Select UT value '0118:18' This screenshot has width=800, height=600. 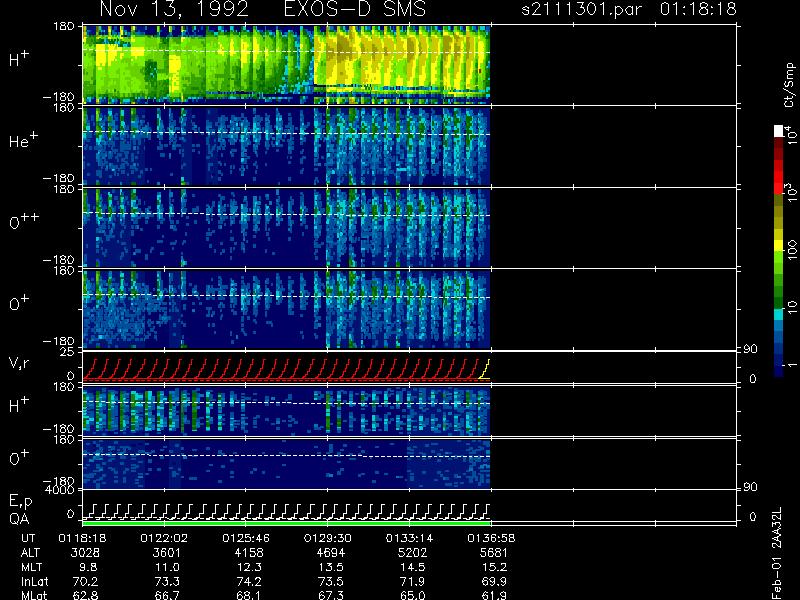[x=82, y=538]
